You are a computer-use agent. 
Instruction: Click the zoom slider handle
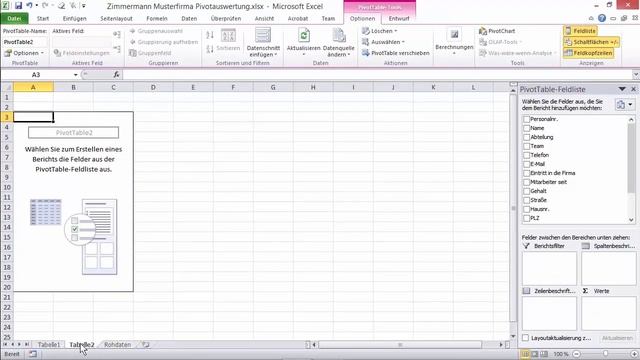coord(605,354)
